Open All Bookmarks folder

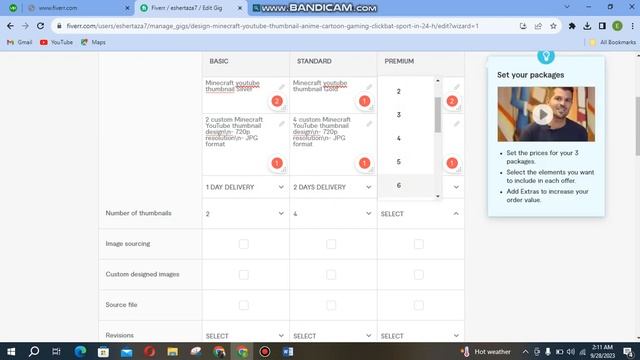(x=612, y=42)
